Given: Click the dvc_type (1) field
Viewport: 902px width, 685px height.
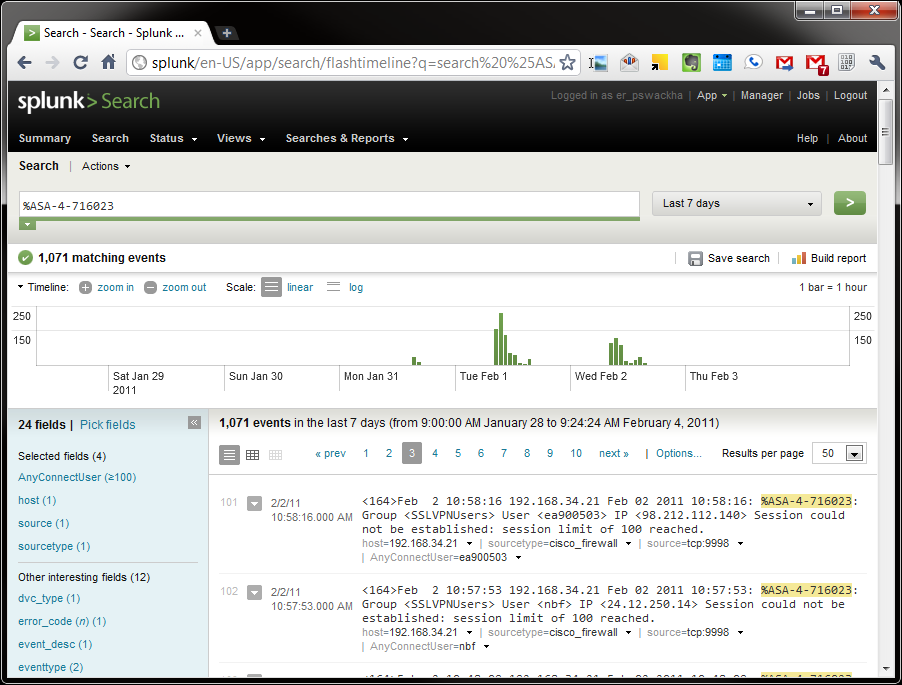Looking at the screenshot, I should [x=49, y=598].
